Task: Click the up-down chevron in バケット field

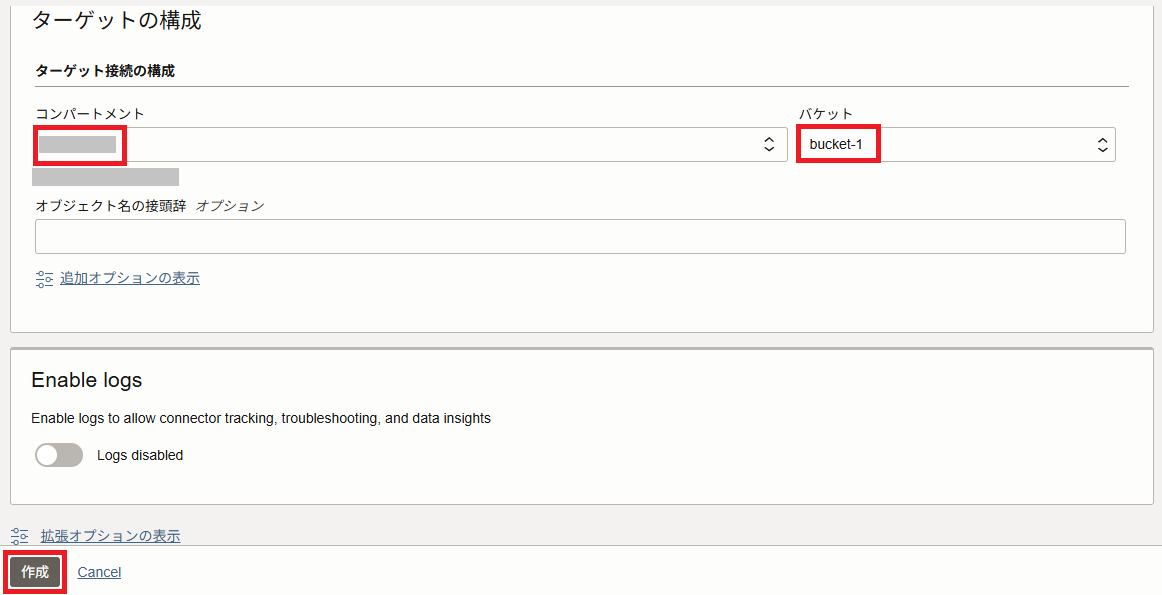Action: point(1102,144)
